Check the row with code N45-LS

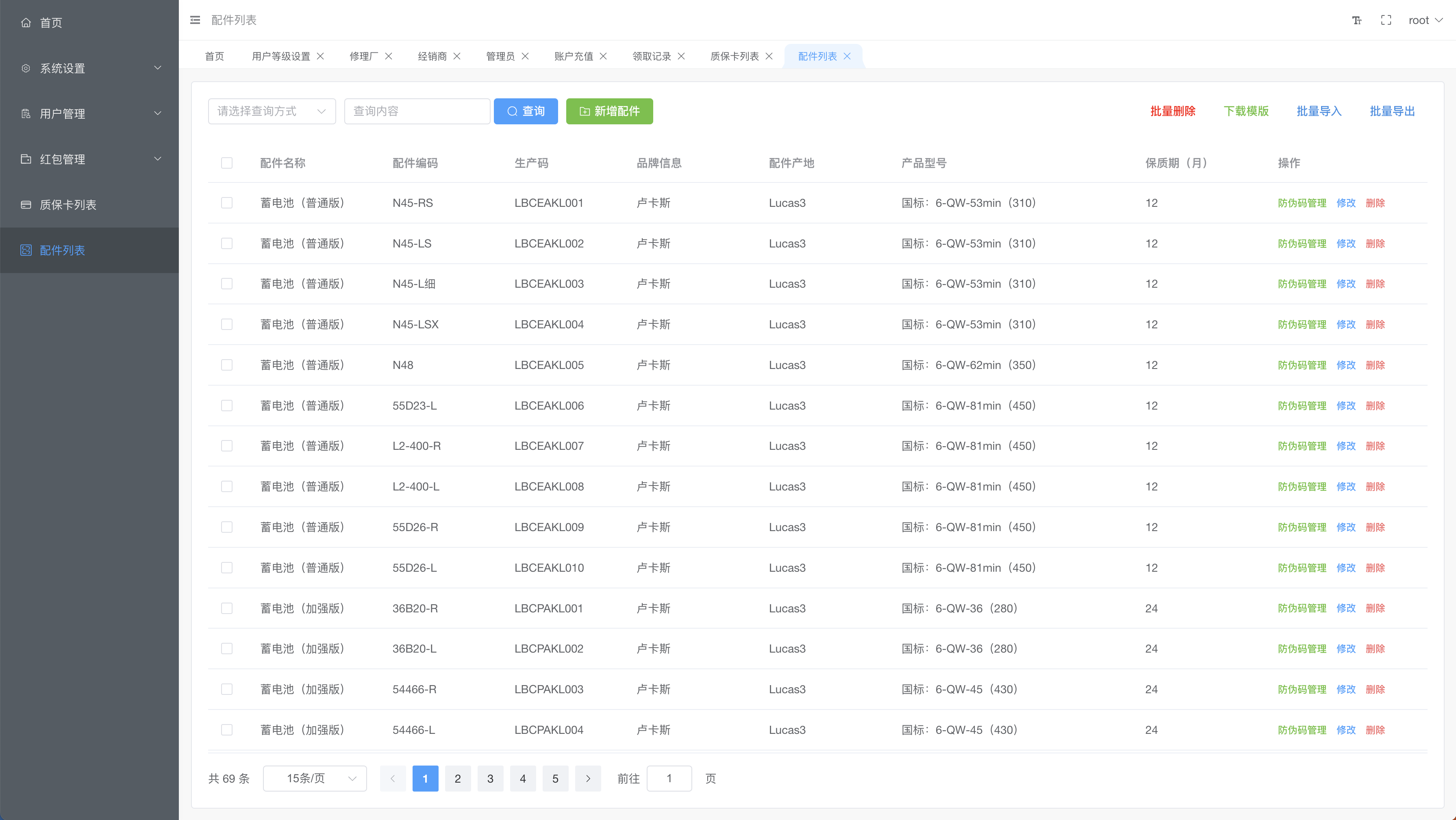(x=227, y=243)
